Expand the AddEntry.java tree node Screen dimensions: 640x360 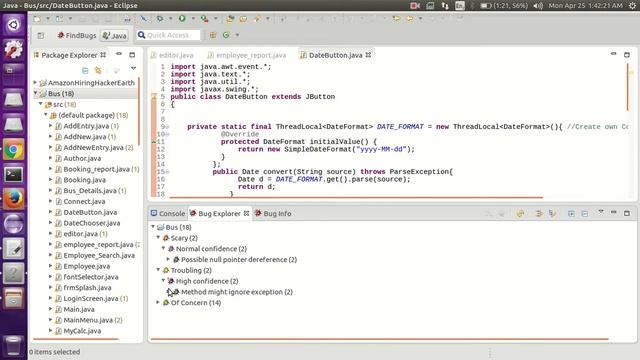[51, 126]
